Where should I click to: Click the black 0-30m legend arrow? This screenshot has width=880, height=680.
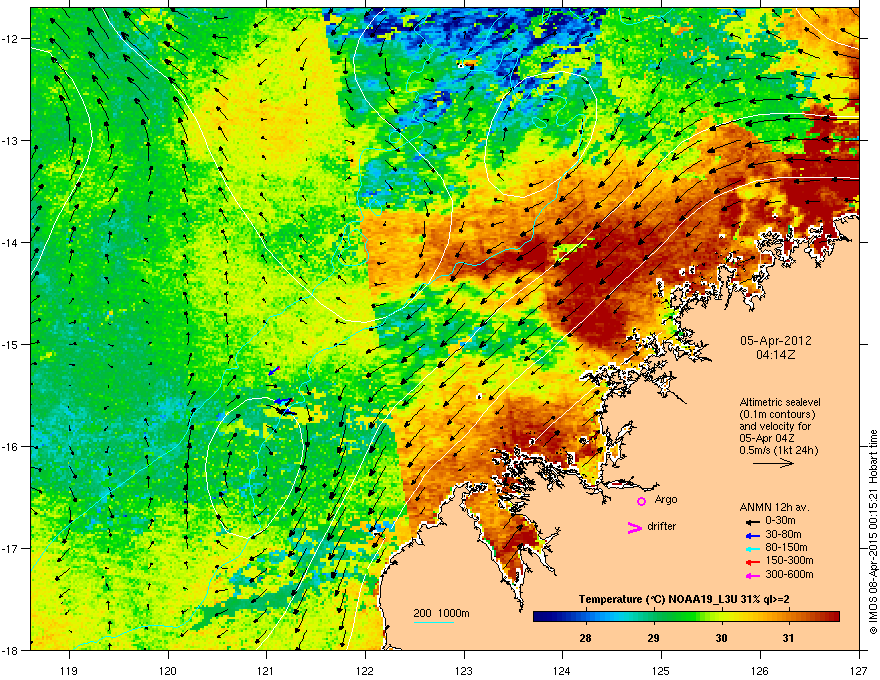tap(753, 522)
